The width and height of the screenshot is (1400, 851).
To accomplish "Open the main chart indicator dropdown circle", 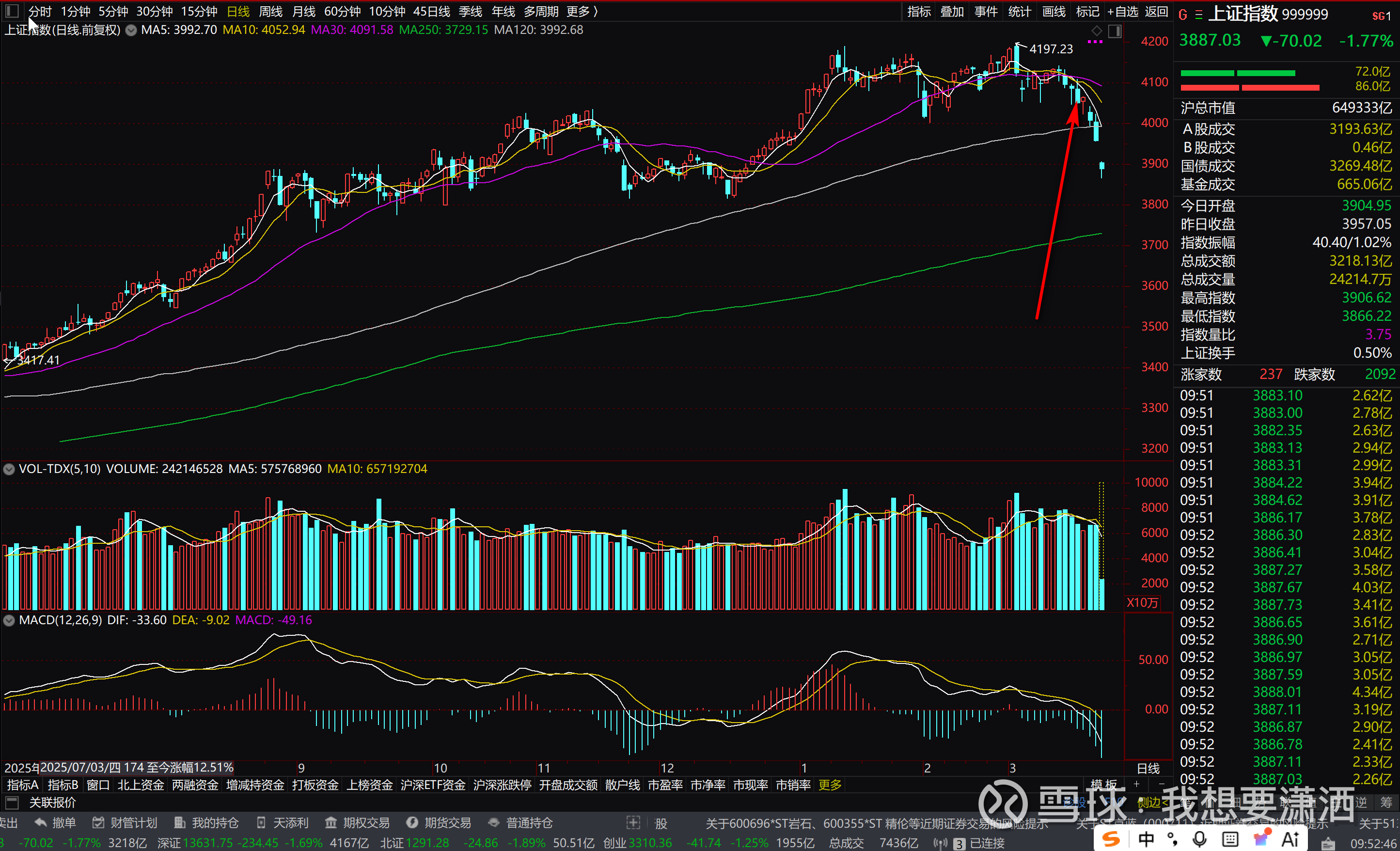I will [x=131, y=30].
